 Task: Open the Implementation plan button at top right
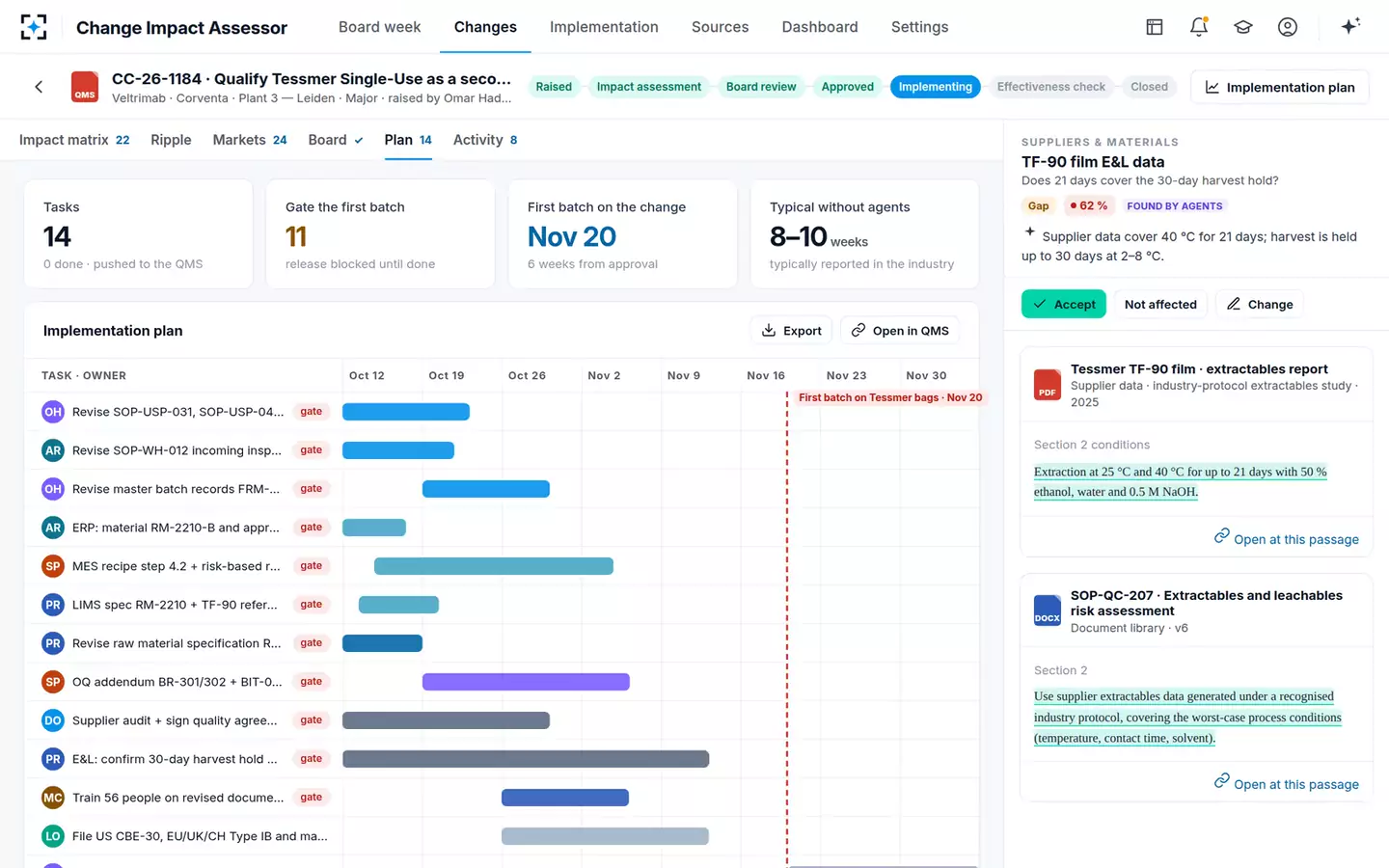pos(1280,87)
